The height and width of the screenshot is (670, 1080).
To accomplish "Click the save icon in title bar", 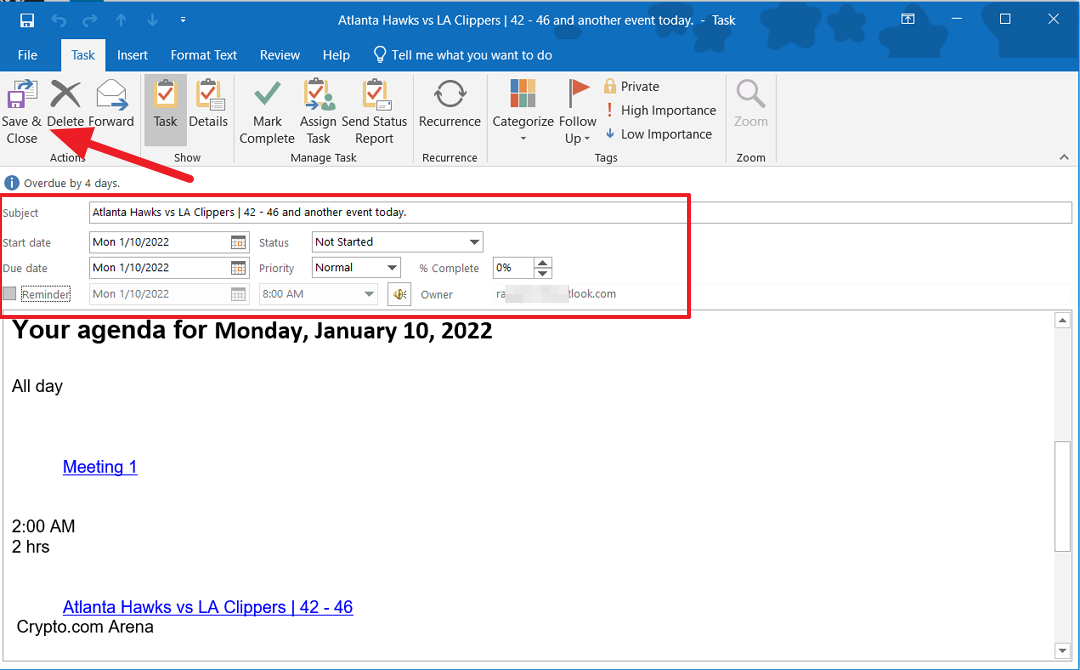I will [x=27, y=20].
